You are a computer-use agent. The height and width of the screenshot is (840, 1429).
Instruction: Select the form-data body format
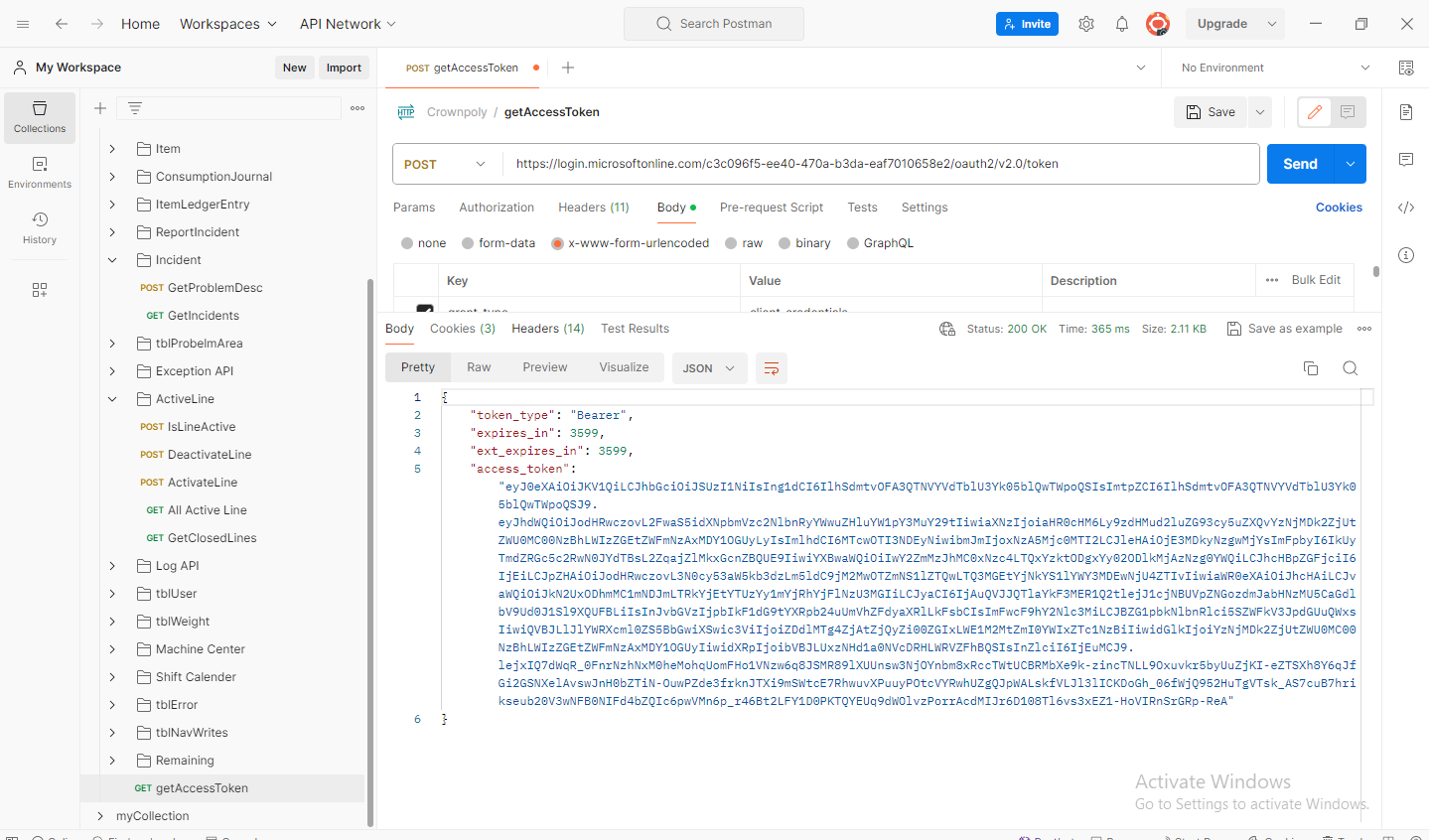point(498,242)
